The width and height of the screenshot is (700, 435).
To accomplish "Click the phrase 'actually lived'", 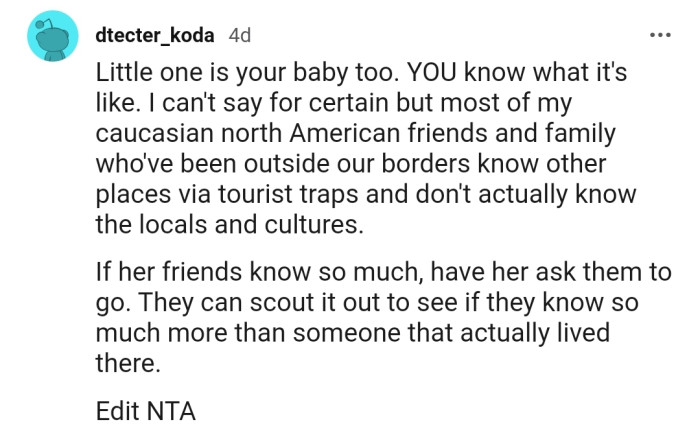I will [x=535, y=333].
